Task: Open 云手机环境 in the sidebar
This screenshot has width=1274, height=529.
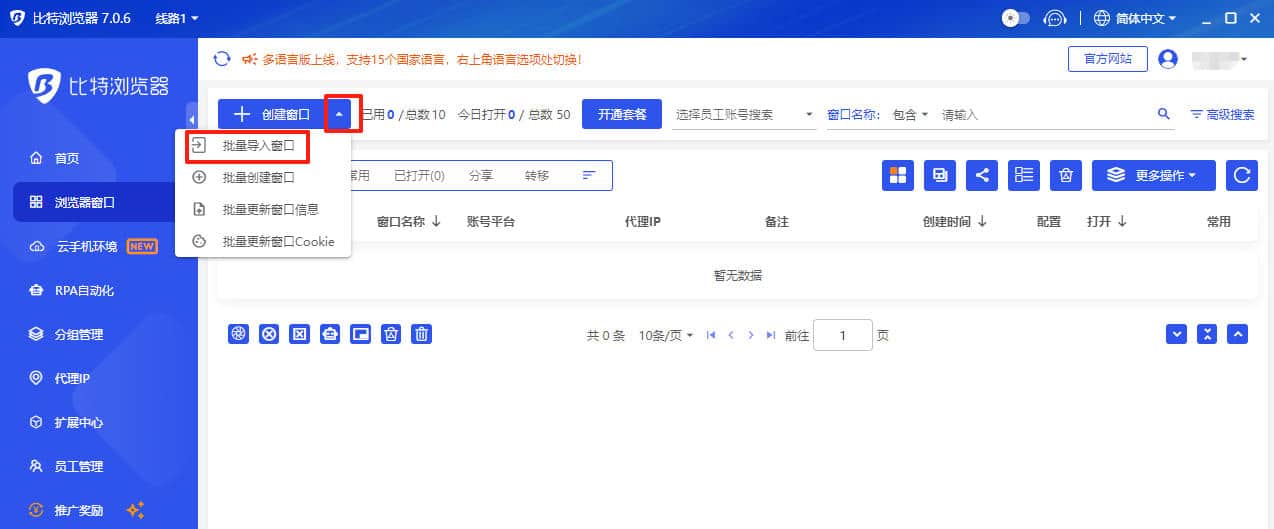Action: (x=93, y=246)
